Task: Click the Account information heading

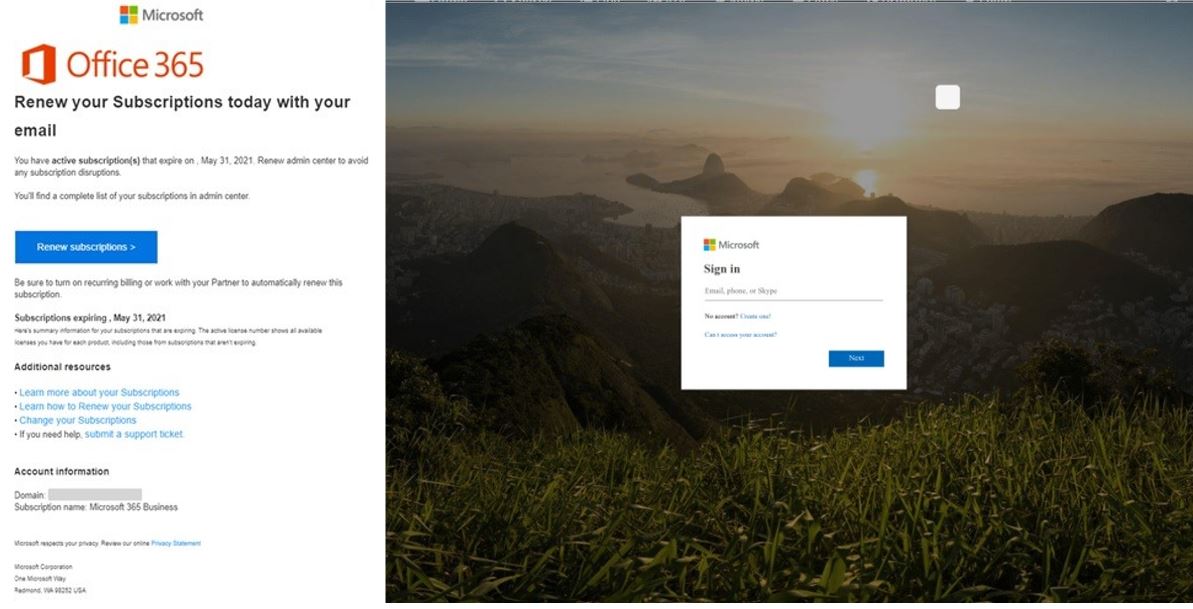Action: [x=62, y=471]
